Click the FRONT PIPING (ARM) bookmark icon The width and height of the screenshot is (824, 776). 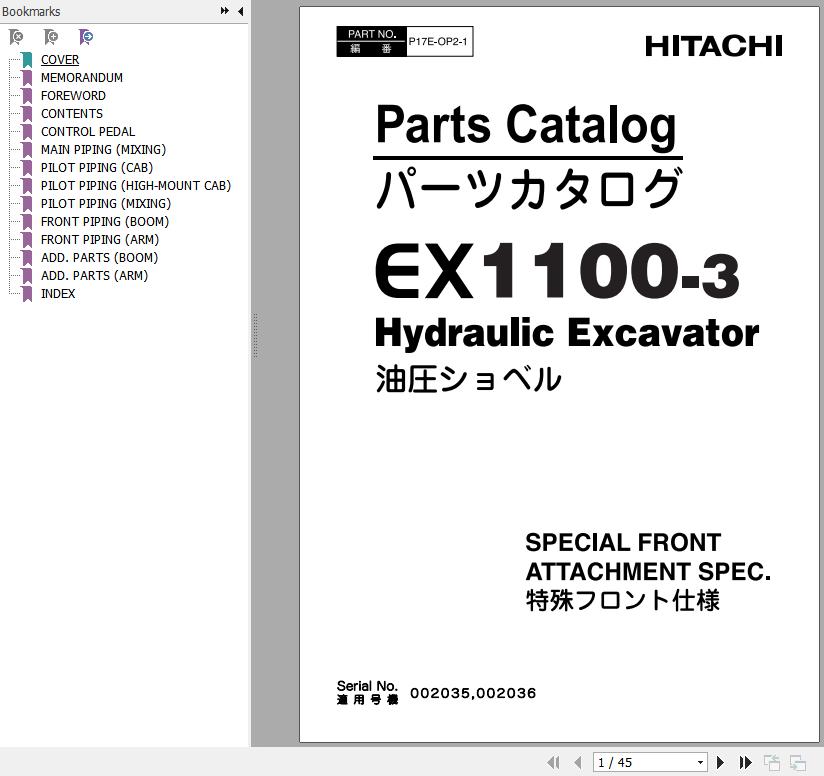pyautogui.click(x=27, y=240)
